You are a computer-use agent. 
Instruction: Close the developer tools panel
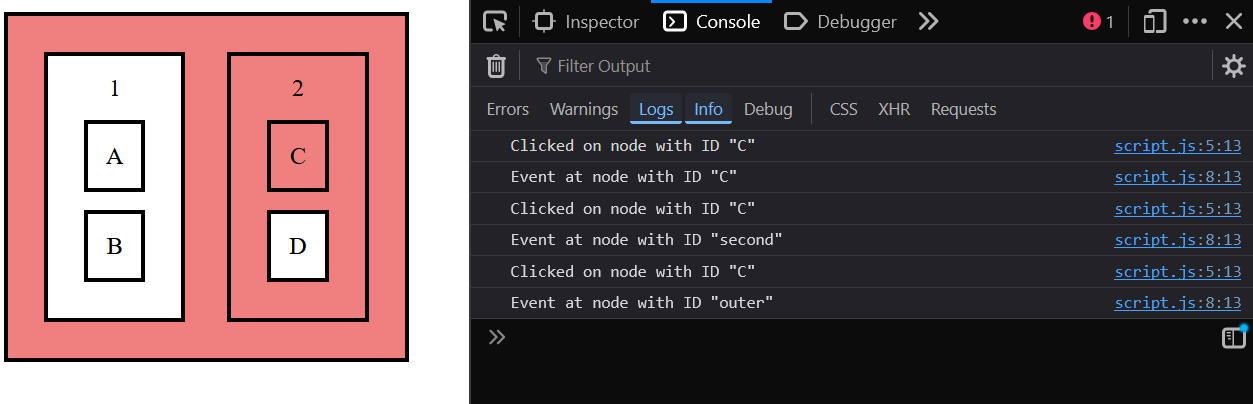tap(1233, 22)
